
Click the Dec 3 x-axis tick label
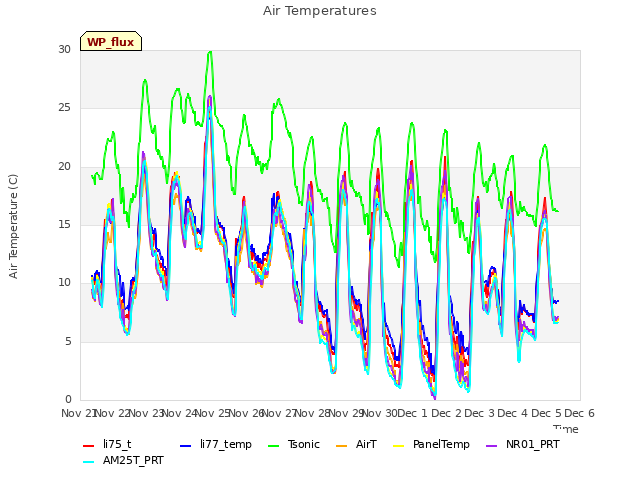click(480, 413)
